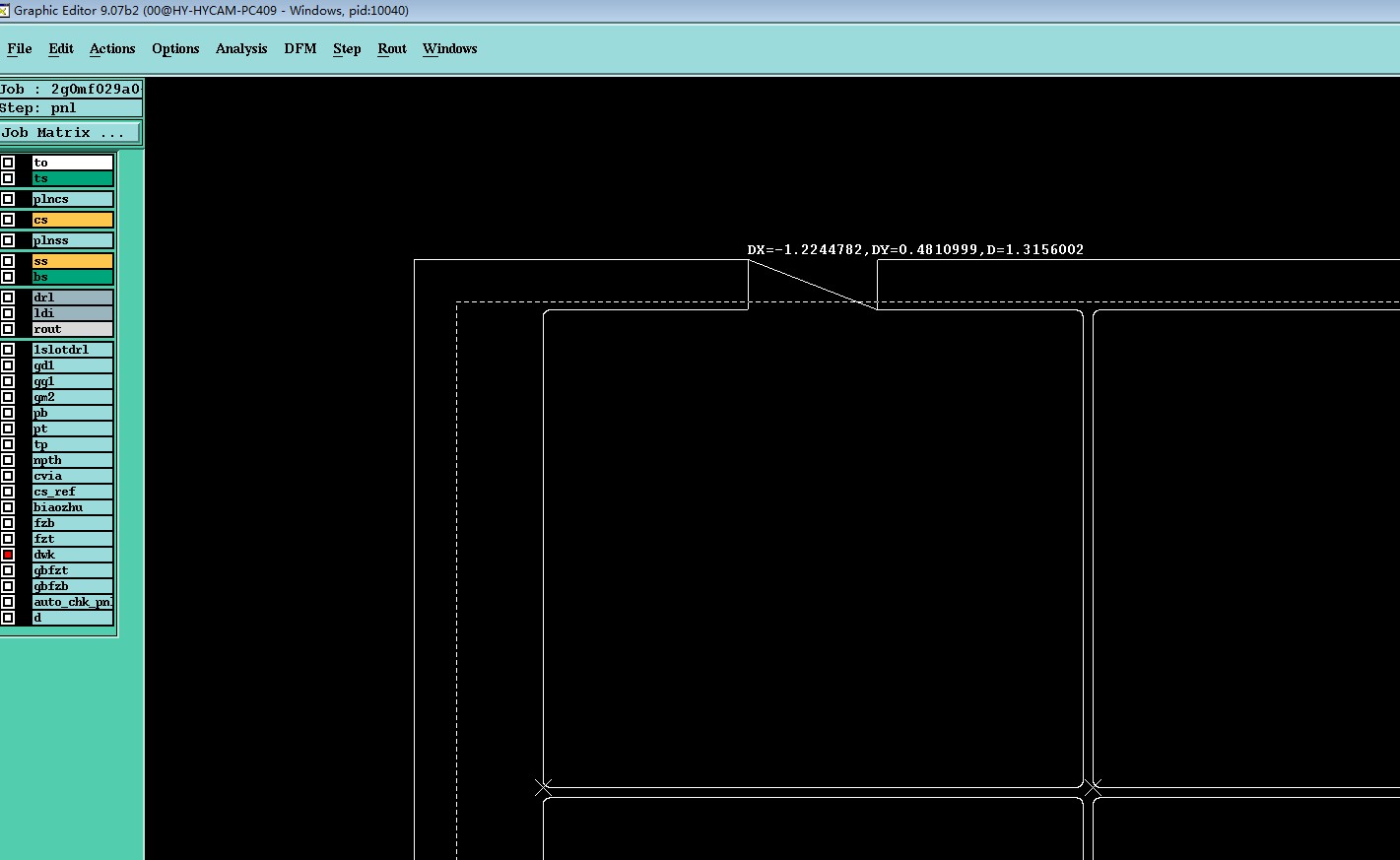Check the box beside layer pb
This screenshot has height=860, width=1400.
8,413
